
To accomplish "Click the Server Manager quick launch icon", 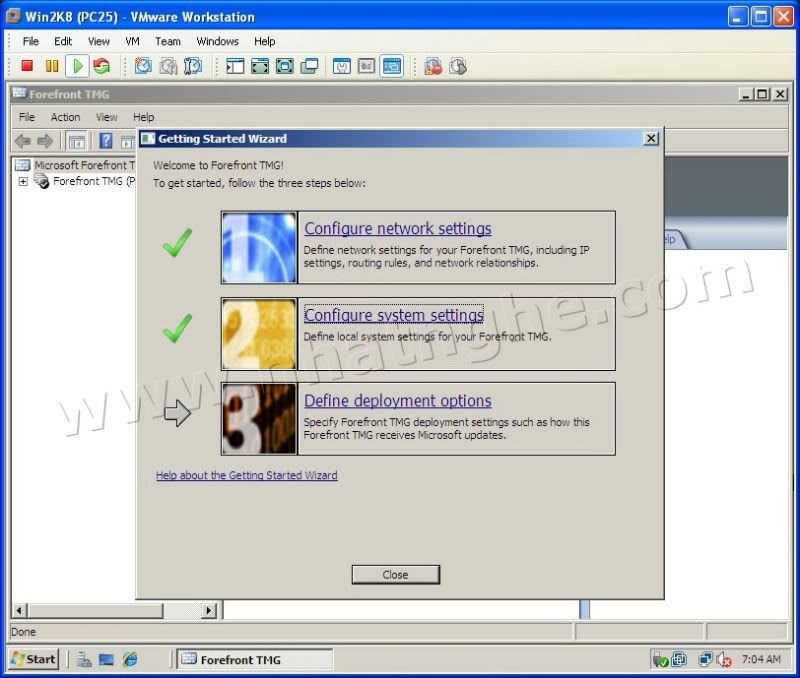I will click(x=84, y=659).
